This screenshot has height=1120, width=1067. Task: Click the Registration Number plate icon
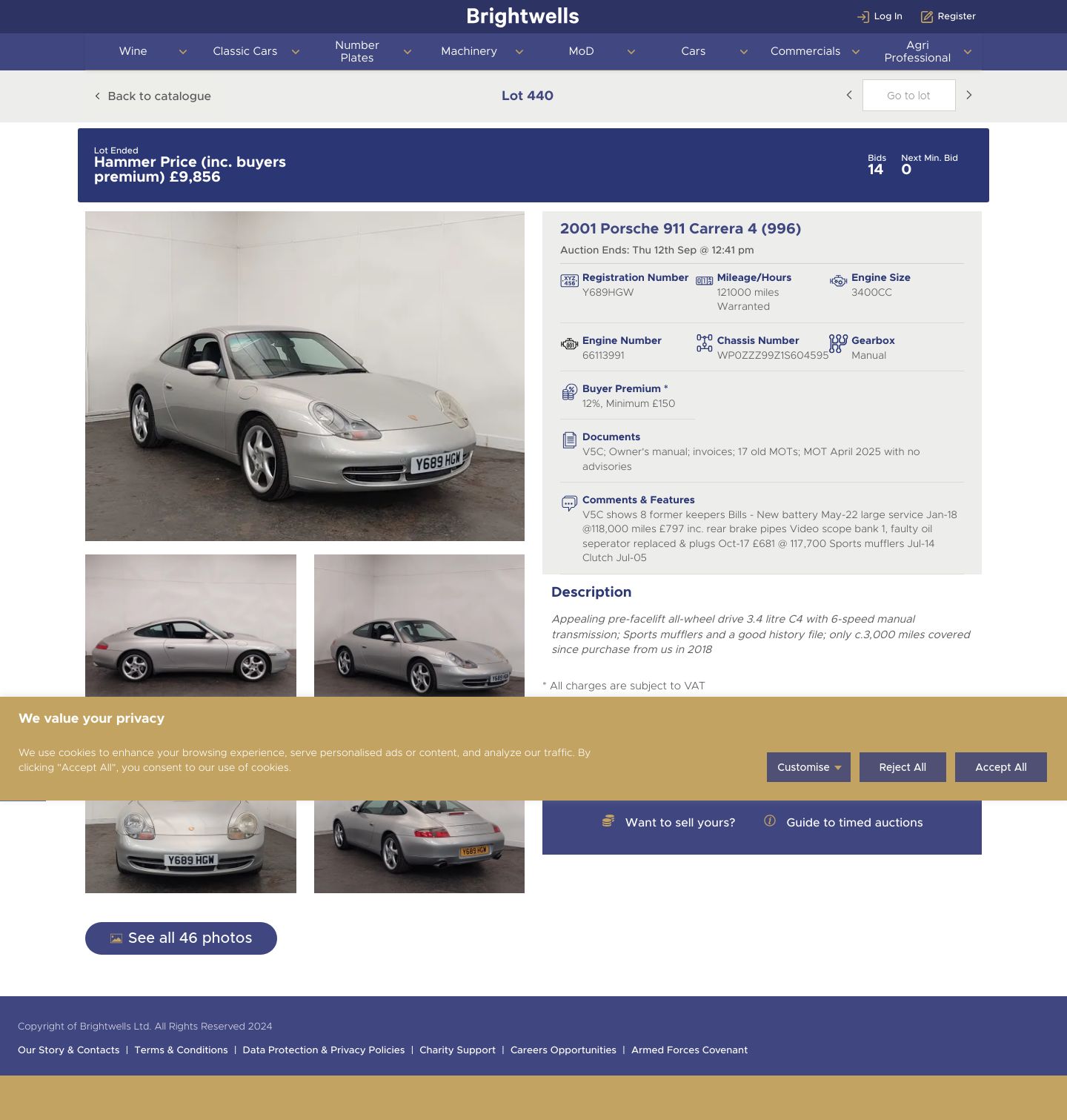569,281
